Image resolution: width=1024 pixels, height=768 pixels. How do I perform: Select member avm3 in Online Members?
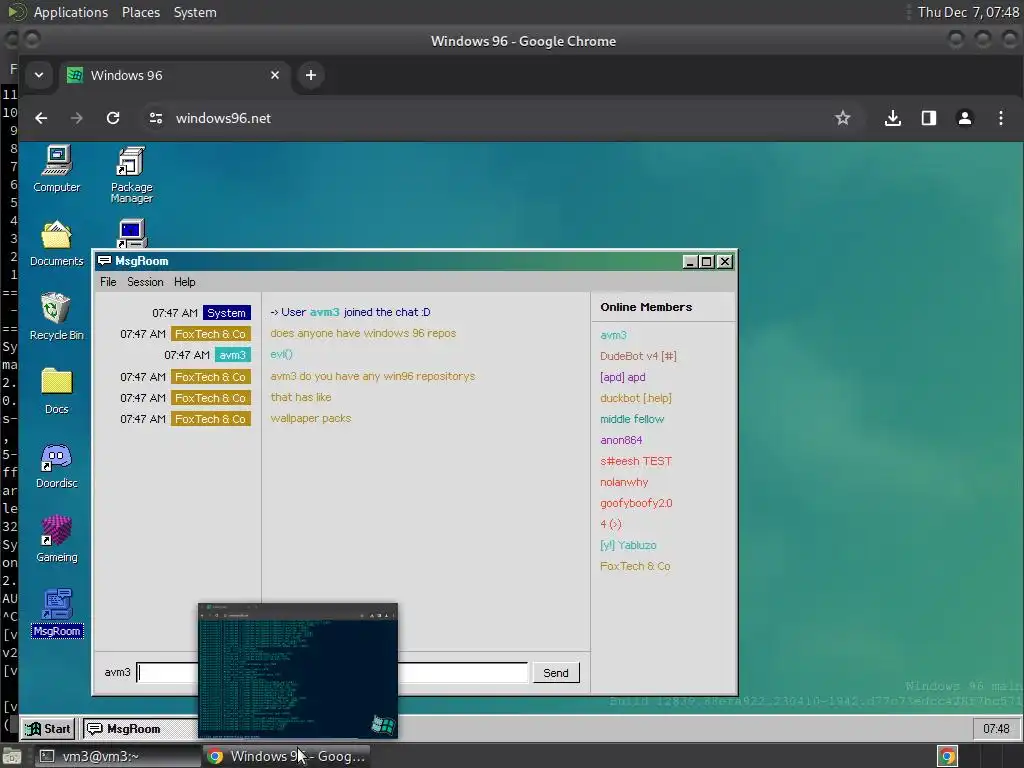point(613,335)
